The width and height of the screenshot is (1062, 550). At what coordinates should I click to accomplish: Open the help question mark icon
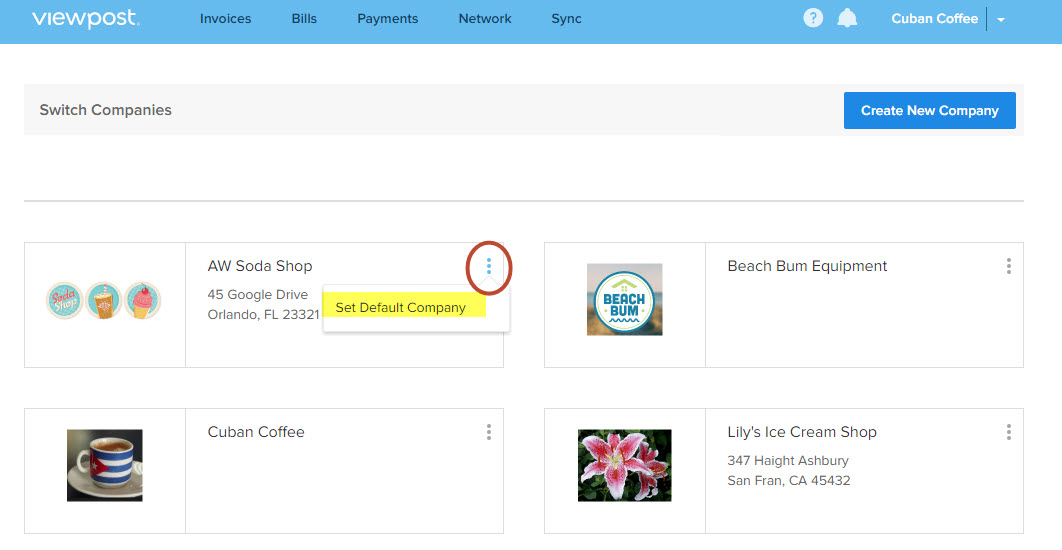tap(813, 18)
